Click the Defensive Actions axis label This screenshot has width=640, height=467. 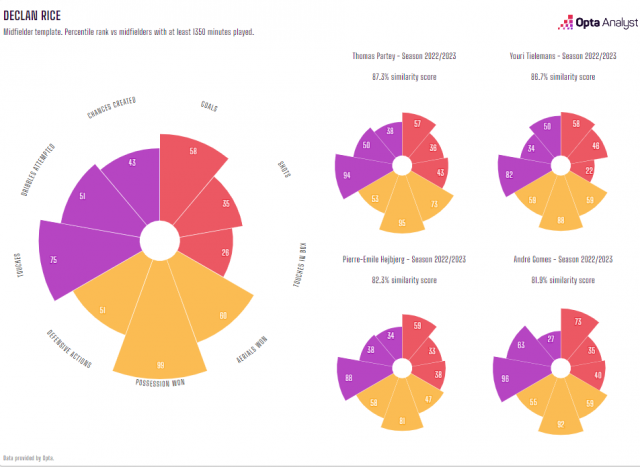pyautogui.click(x=69, y=349)
